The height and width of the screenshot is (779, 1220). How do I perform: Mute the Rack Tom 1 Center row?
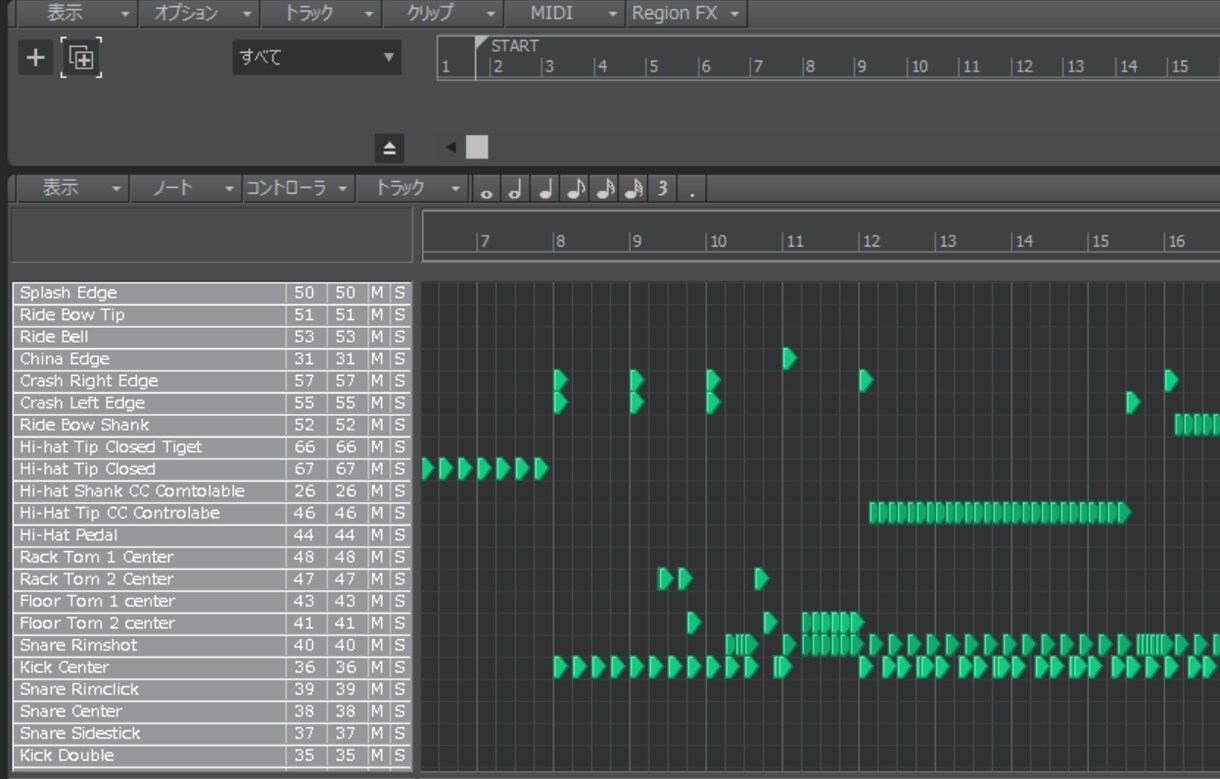(377, 557)
